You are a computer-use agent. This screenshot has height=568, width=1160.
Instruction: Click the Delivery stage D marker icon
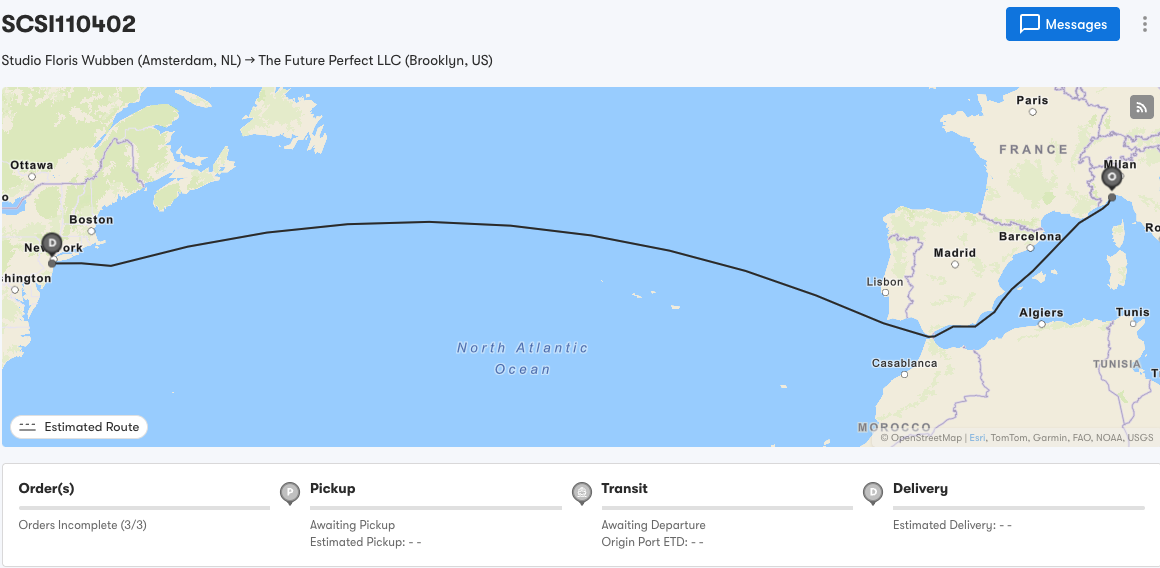click(872, 492)
